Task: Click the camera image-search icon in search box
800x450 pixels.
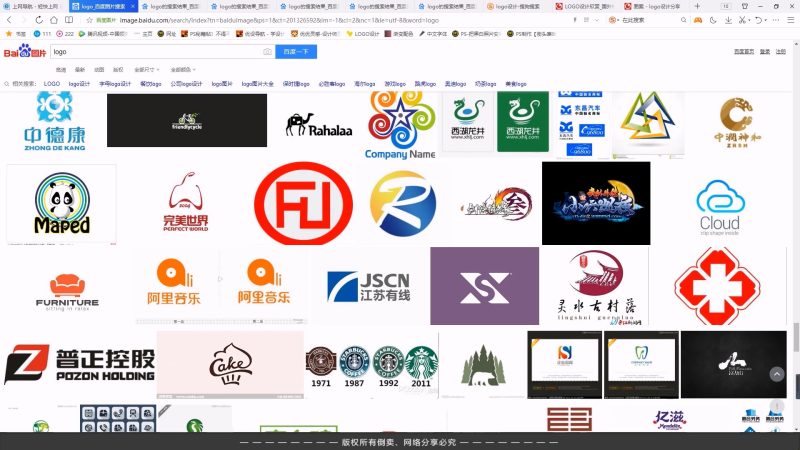Action: coord(267,52)
